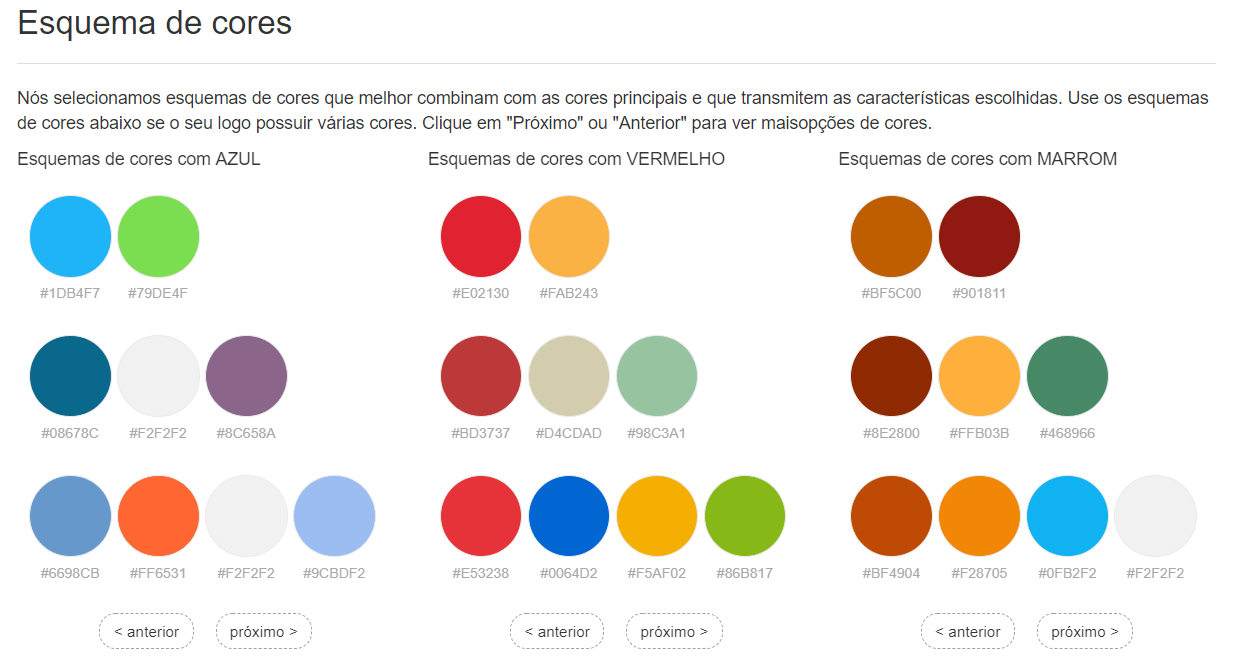The width and height of the screenshot is (1248, 660).
Task: Select the green #79DE4F swatch
Action: [x=158, y=236]
